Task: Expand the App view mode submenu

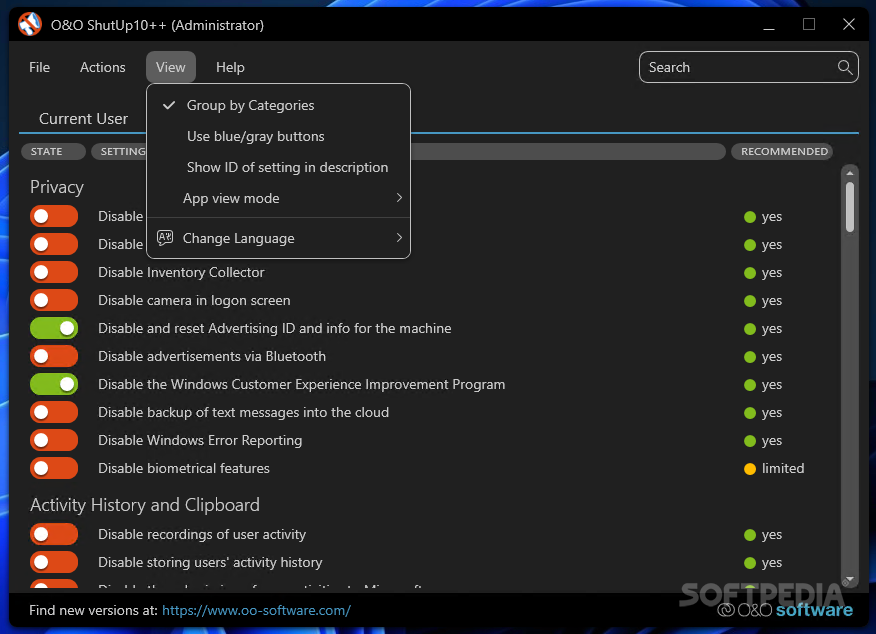Action: coord(278,198)
